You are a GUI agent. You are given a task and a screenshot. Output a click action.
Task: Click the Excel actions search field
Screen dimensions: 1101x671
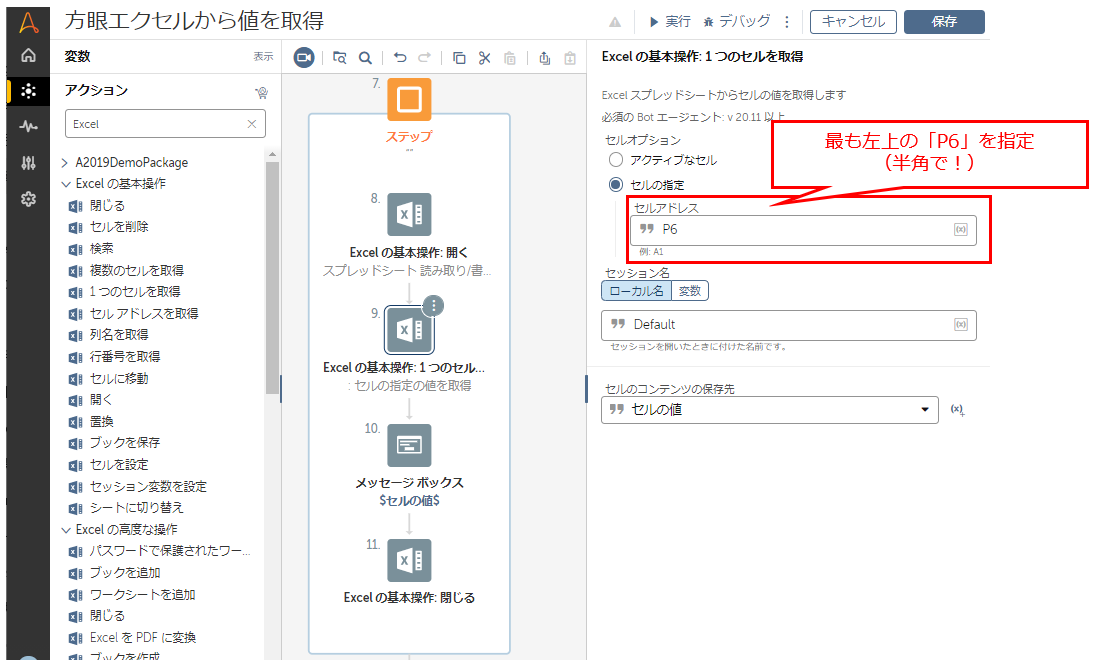(165, 124)
